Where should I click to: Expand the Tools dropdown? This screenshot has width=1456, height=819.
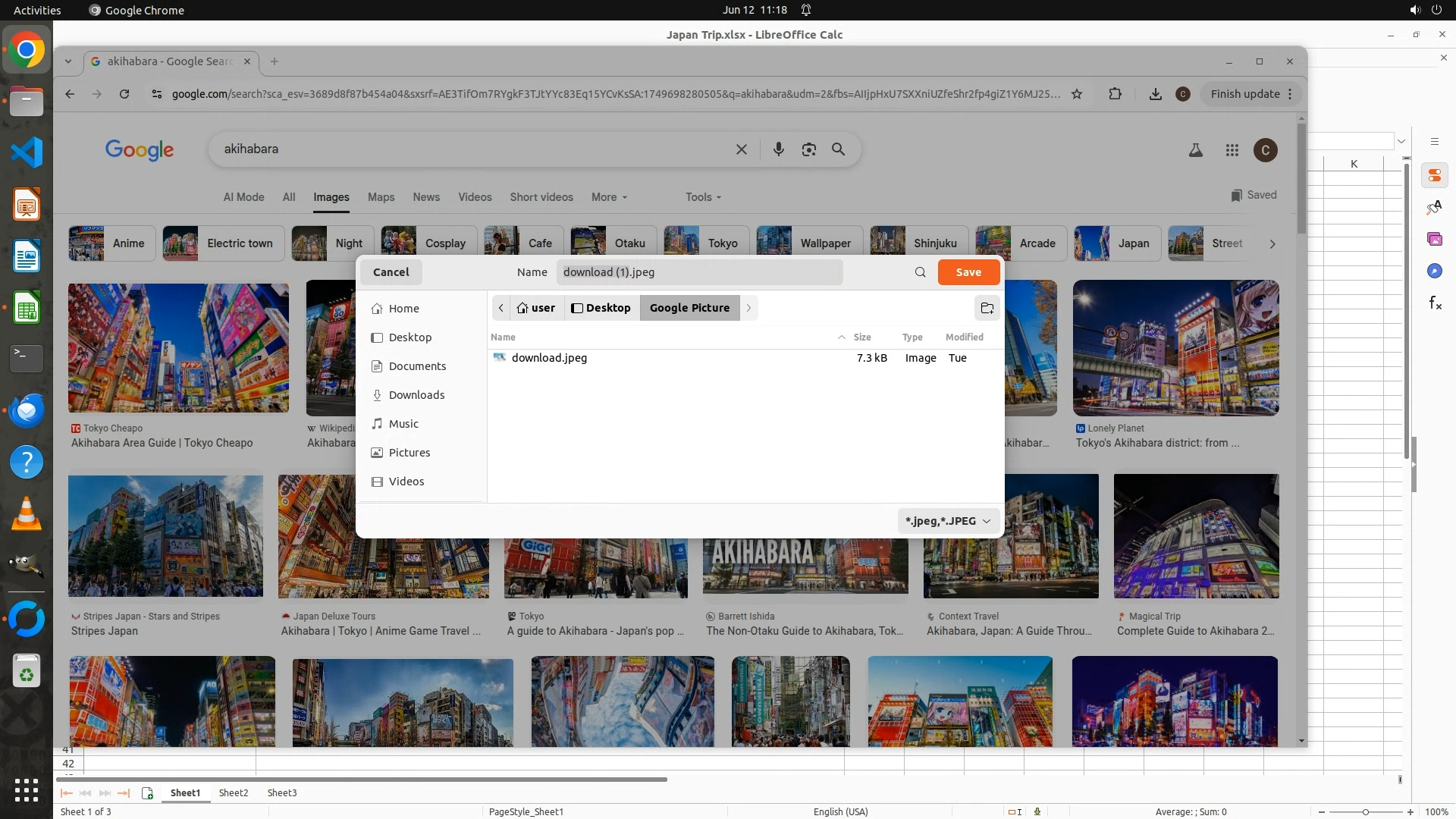click(703, 197)
